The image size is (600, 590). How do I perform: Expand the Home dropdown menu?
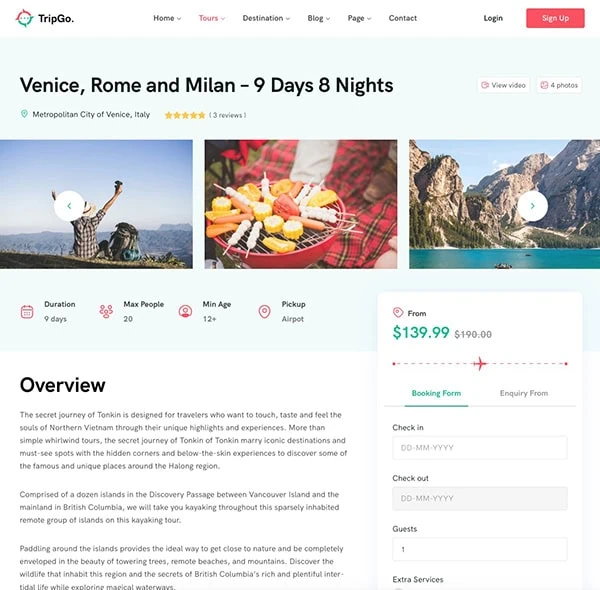click(167, 18)
